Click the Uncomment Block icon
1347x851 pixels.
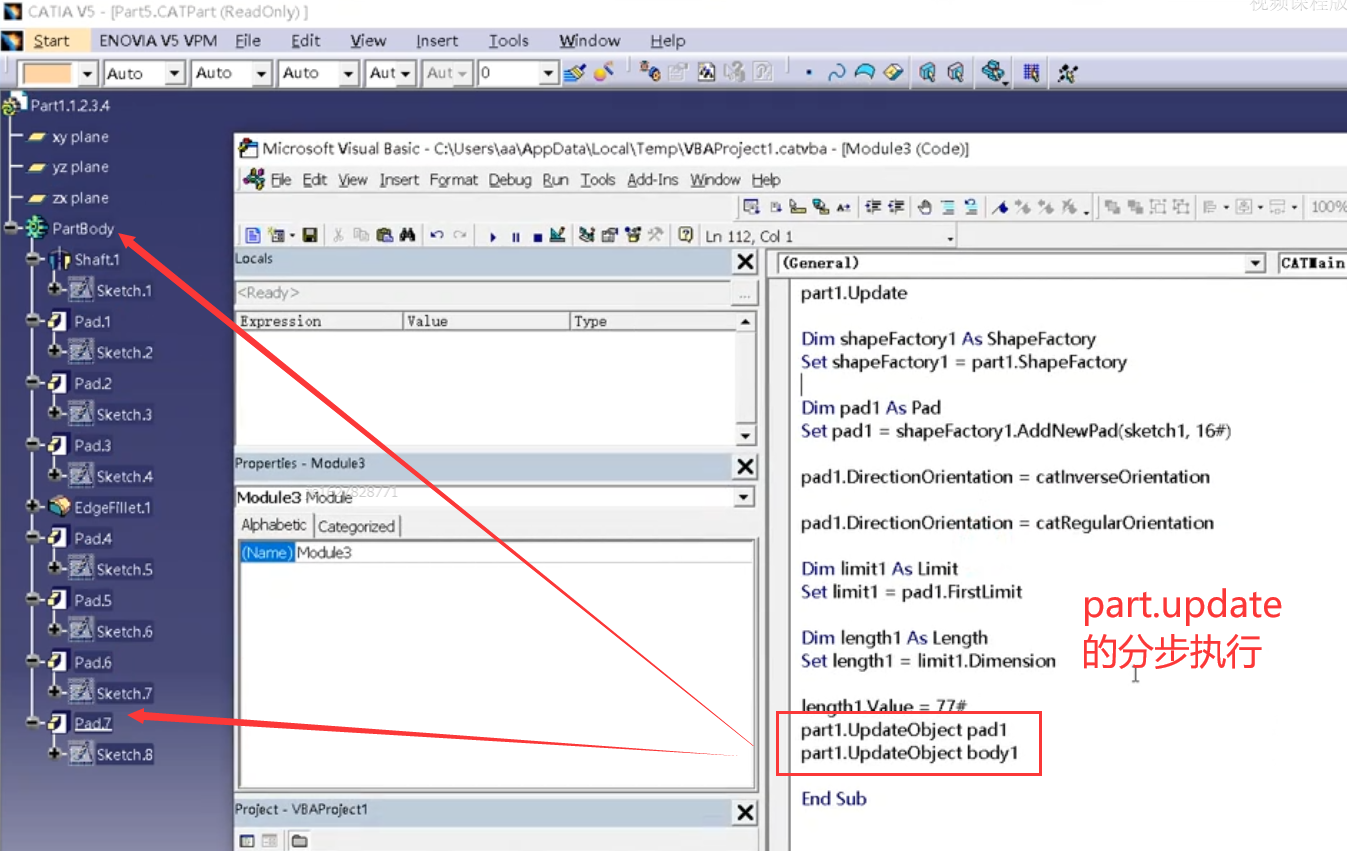coord(971,207)
